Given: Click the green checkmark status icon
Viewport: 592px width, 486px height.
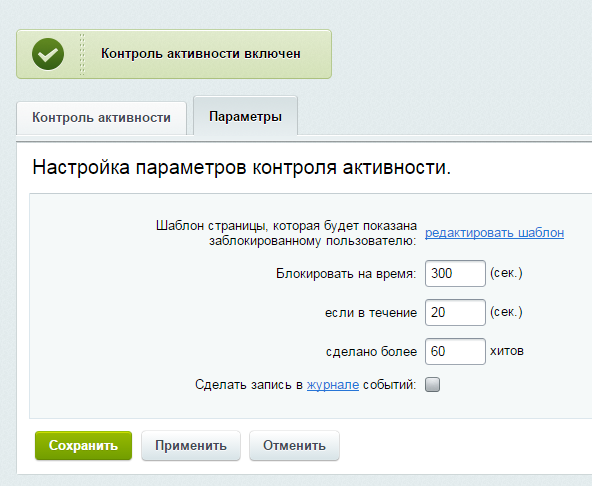Looking at the screenshot, I should coord(48,54).
